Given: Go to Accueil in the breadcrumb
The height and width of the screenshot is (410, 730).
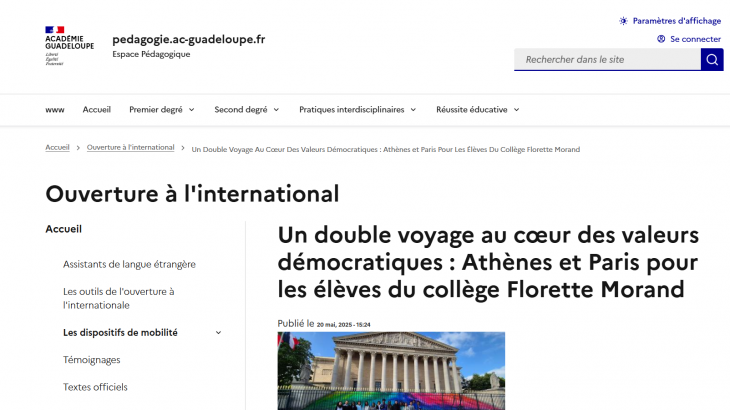Looking at the screenshot, I should 57,148.
